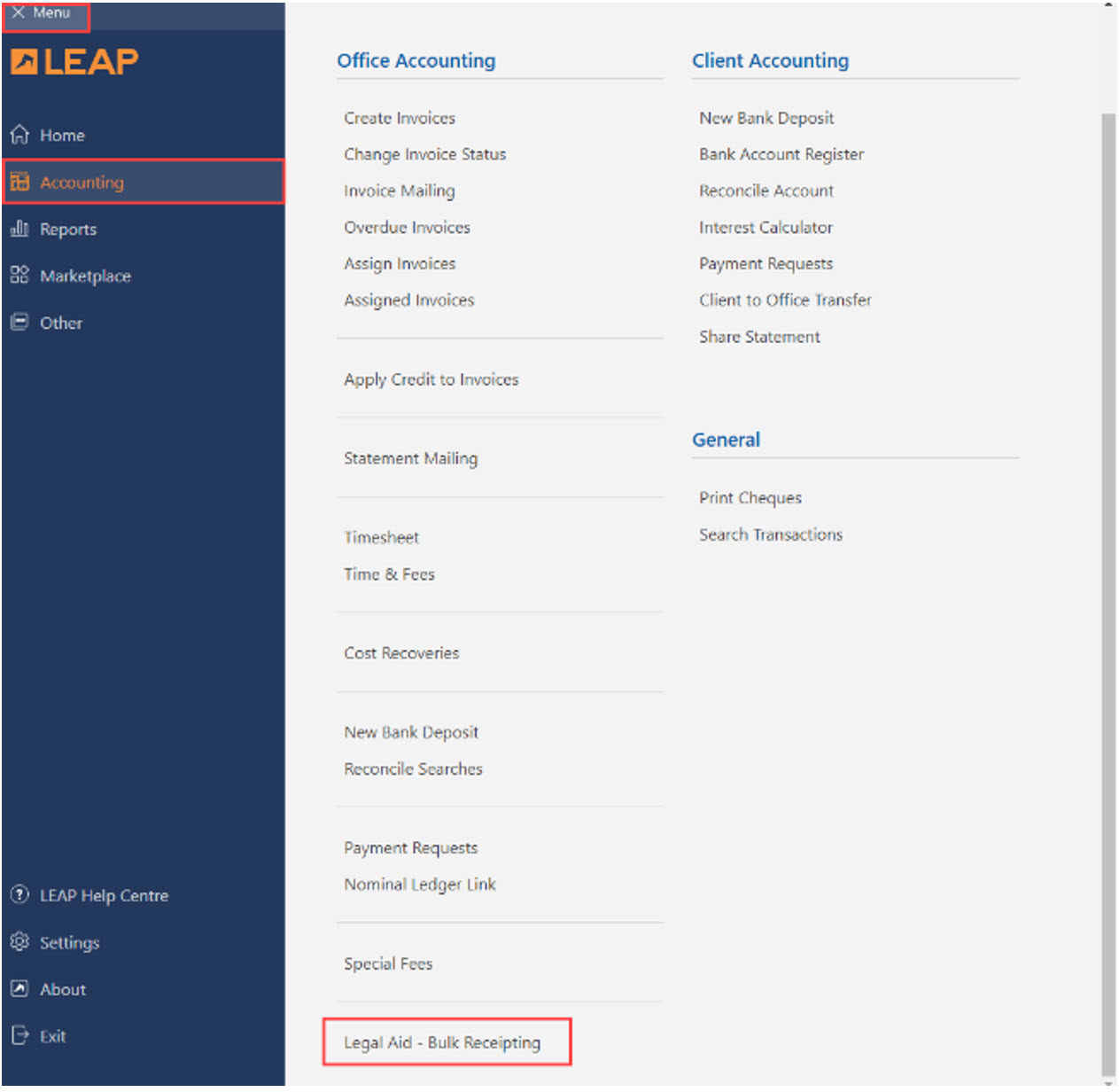This screenshot has height=1092, width=1119.
Task: Click the LEAP logo
Action: click(x=75, y=62)
